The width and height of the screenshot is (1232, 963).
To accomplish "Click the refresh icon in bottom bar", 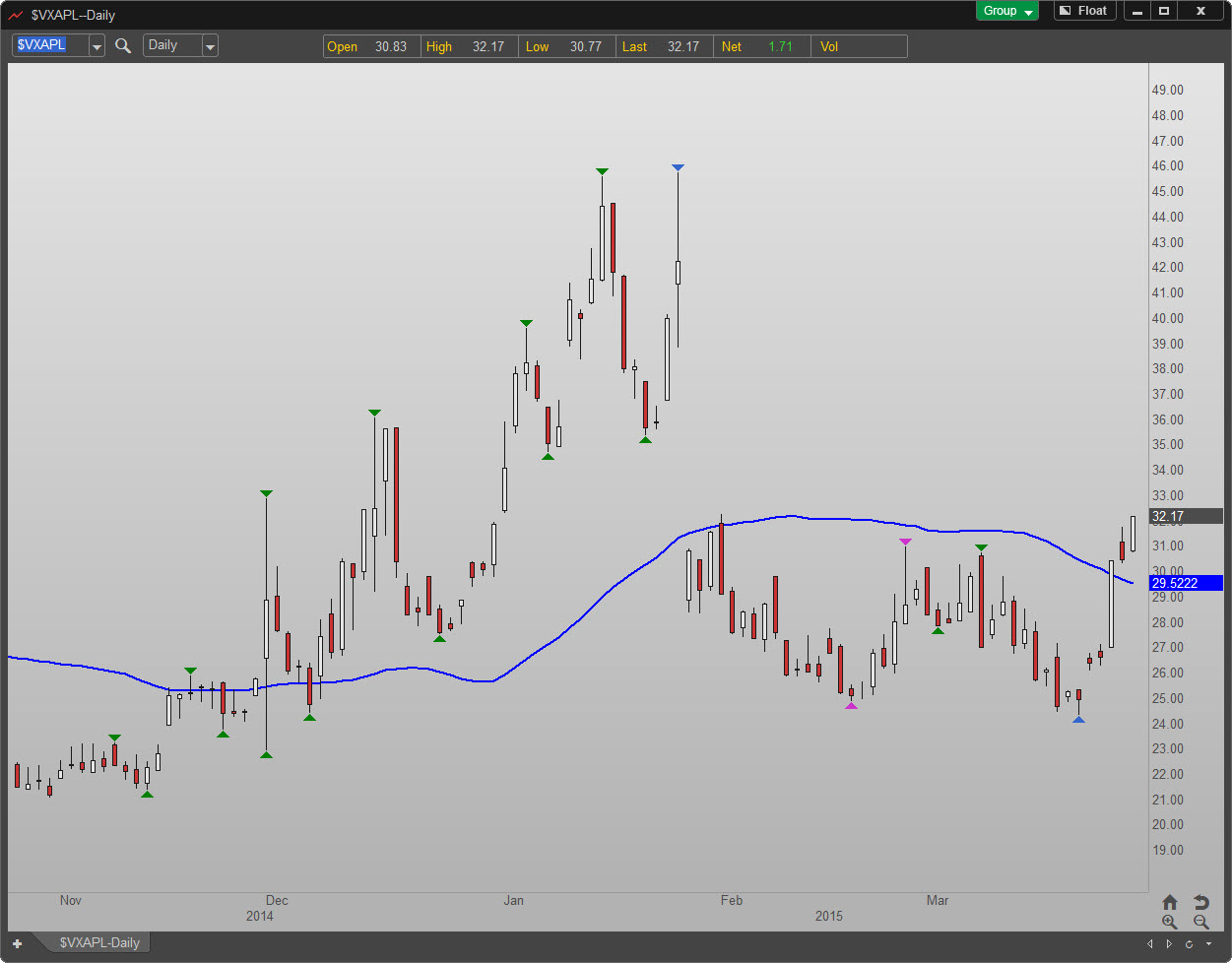I will tap(1190, 944).
